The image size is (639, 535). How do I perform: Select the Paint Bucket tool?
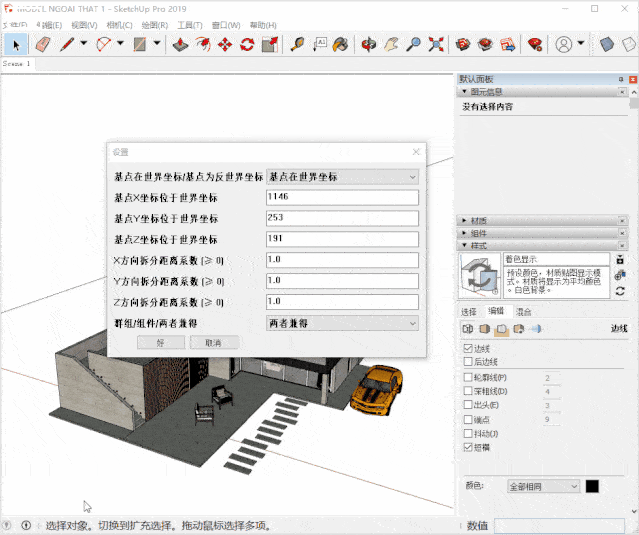pyautogui.click(x=341, y=44)
